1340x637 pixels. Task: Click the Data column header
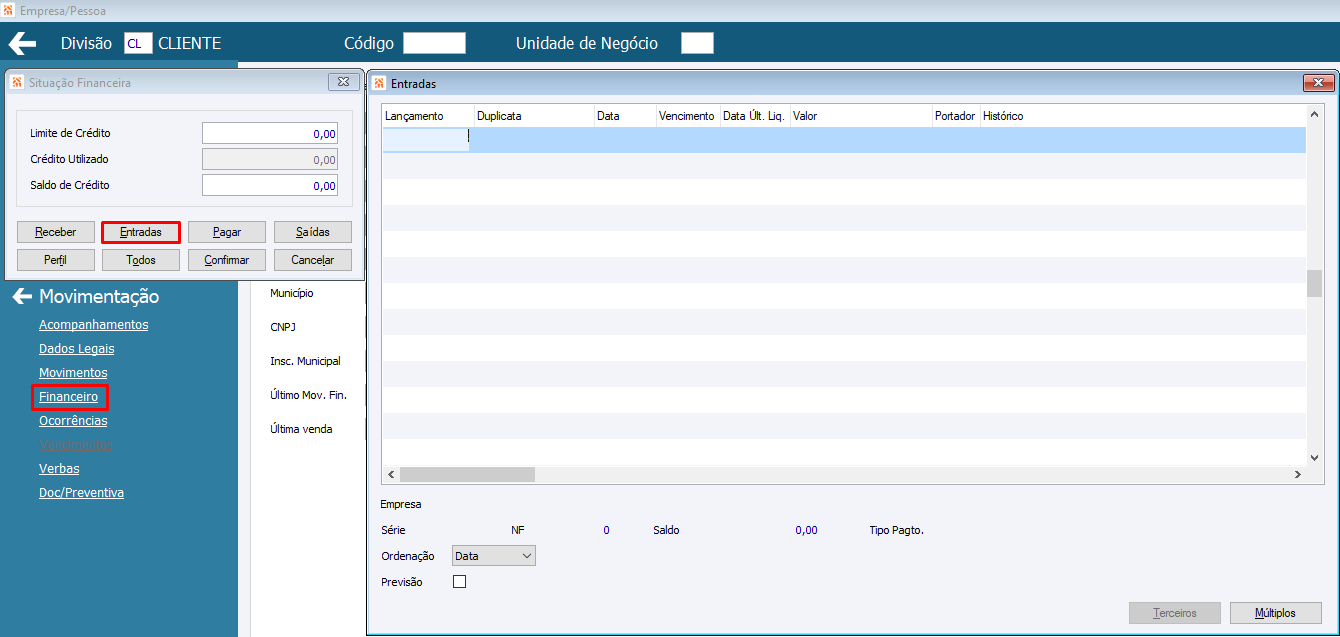pos(625,116)
